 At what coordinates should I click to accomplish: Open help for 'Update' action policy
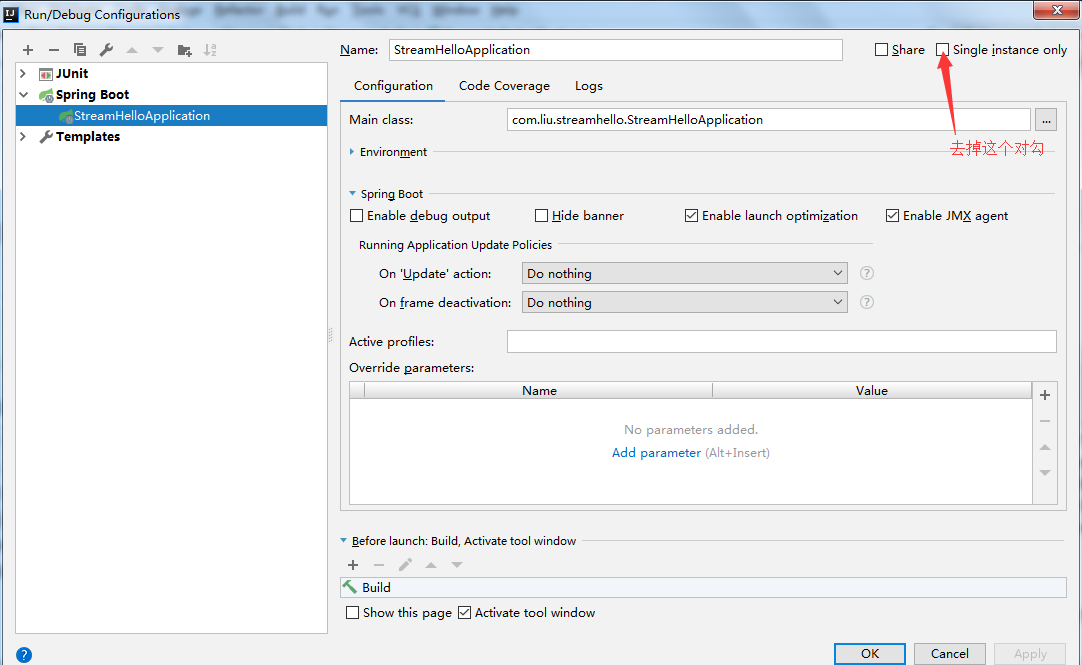pyautogui.click(x=867, y=273)
